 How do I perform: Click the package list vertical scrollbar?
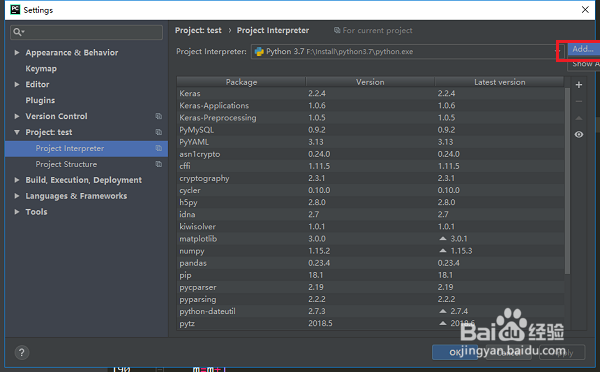pyautogui.click(x=567, y=181)
